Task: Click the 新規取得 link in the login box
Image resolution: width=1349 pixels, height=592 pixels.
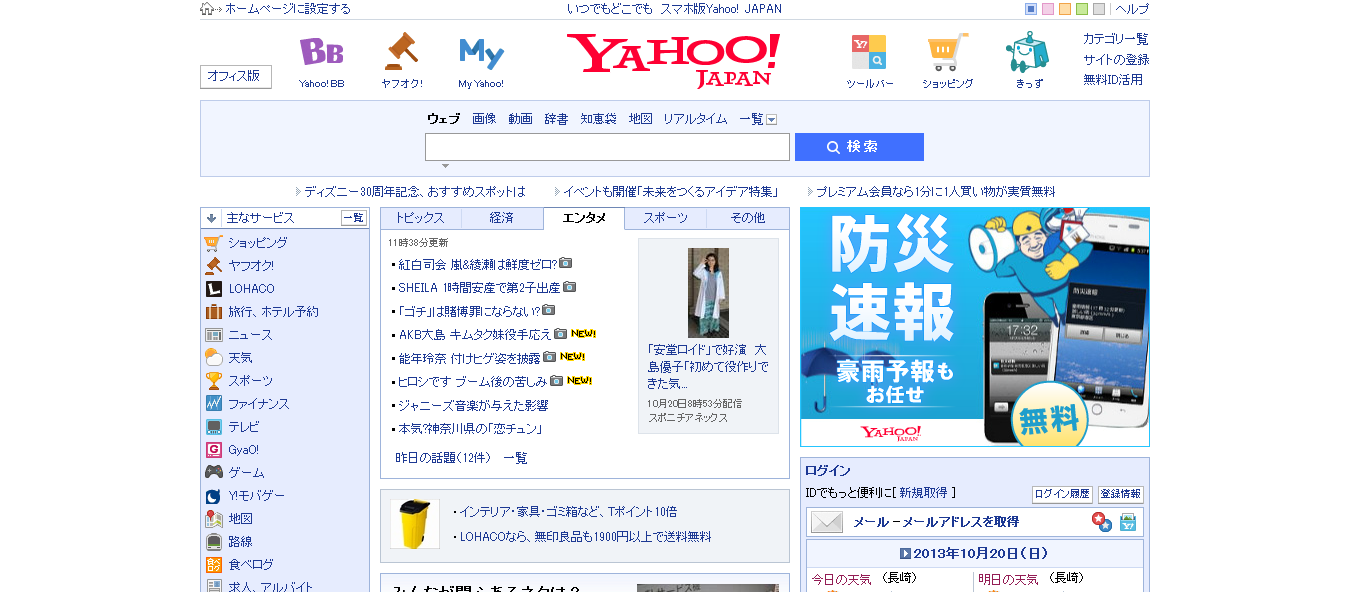Action: pyautogui.click(x=923, y=493)
